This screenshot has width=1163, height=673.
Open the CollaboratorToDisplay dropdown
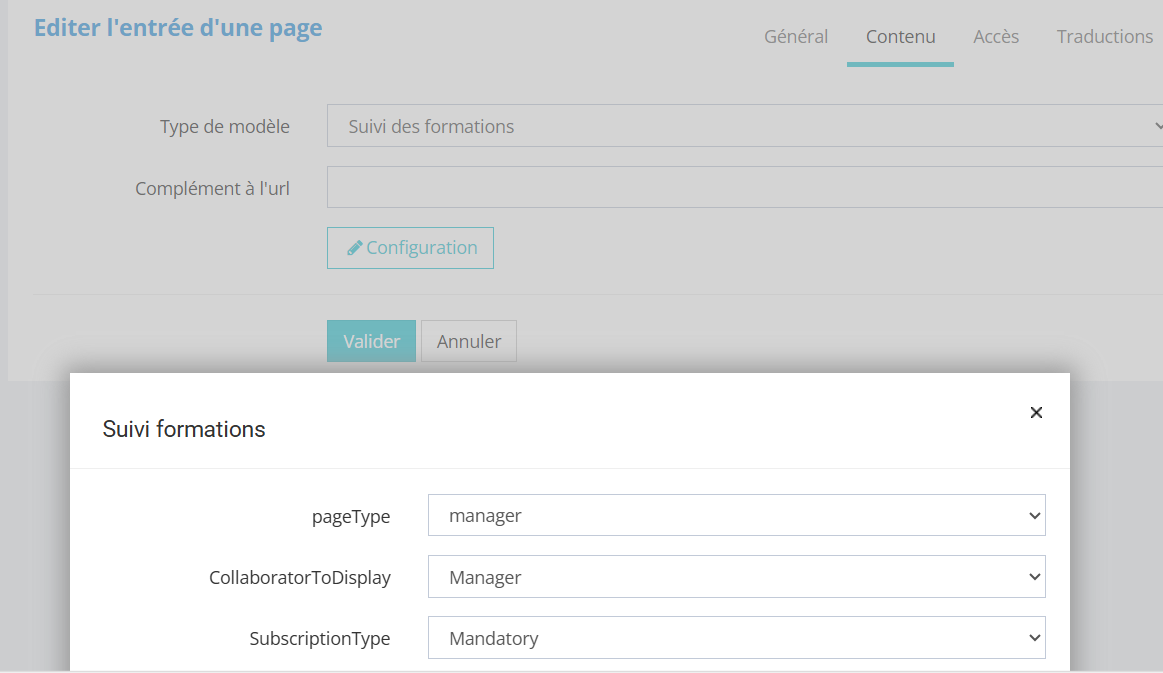[736, 577]
